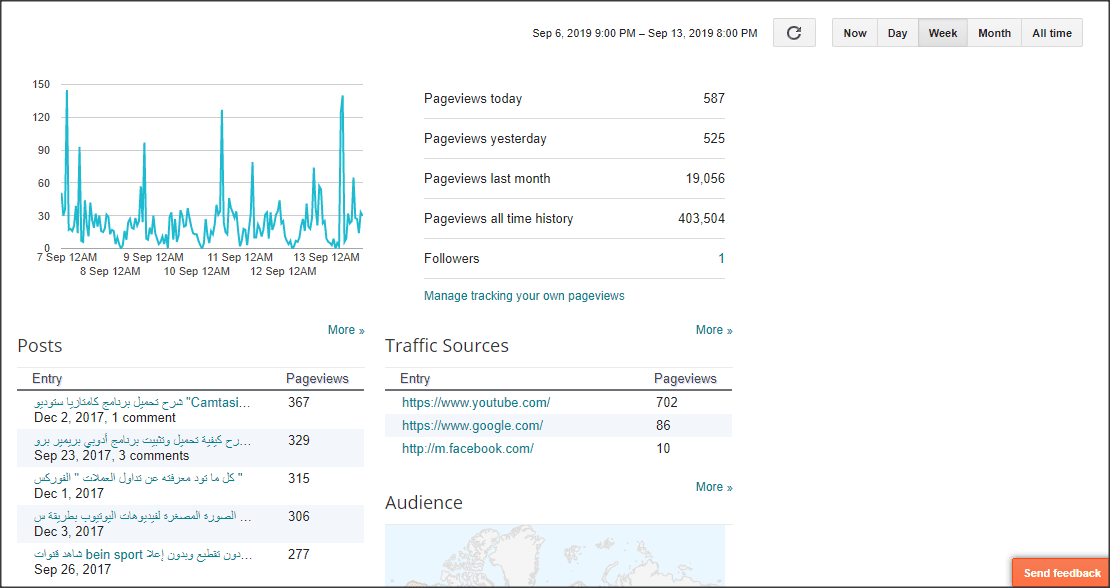Select the Day time range

[x=898, y=33]
